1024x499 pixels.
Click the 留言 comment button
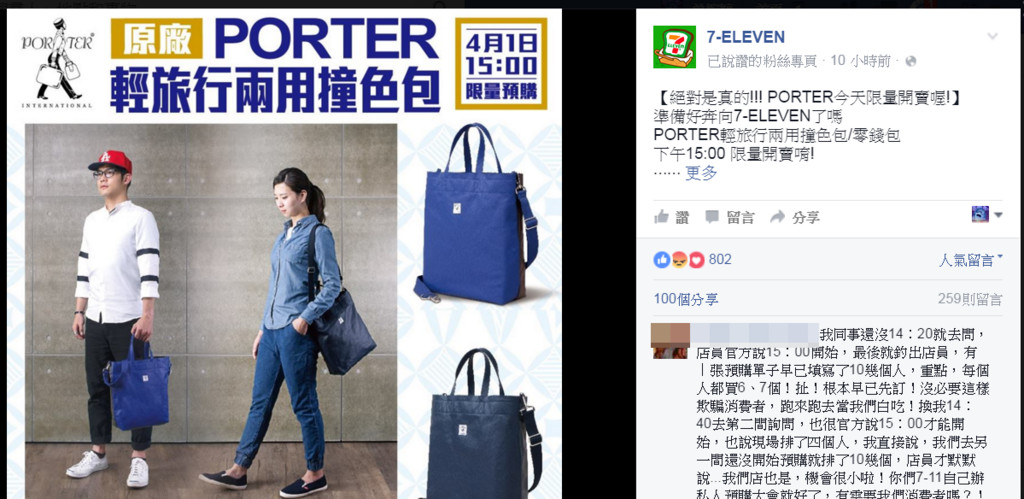(x=730, y=217)
